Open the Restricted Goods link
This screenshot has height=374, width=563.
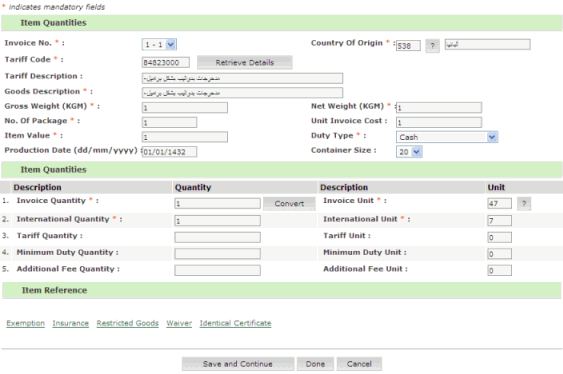[x=127, y=323]
